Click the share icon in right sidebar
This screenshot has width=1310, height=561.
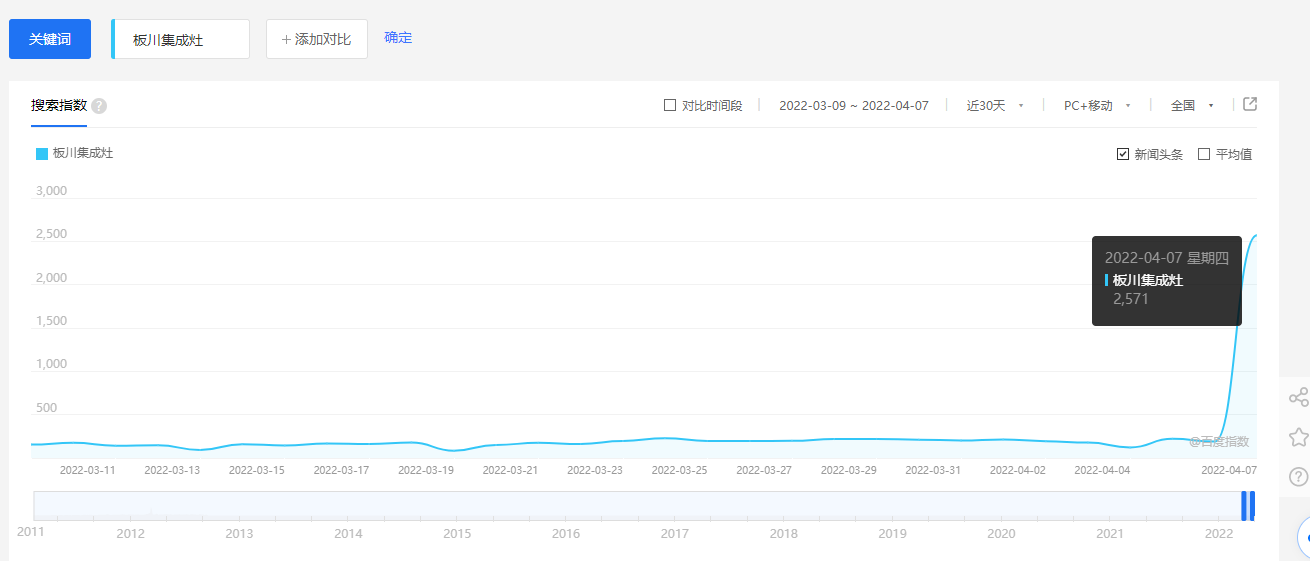(1298, 397)
